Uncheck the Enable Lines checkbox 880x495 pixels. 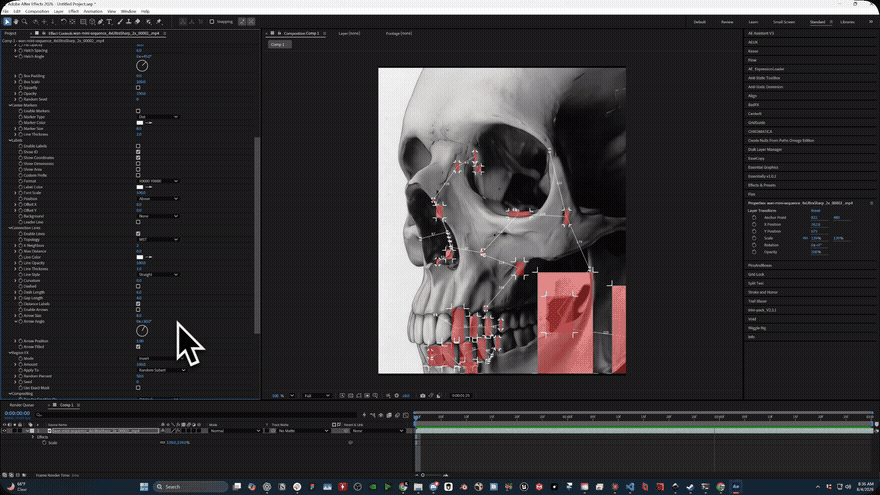pos(138,234)
